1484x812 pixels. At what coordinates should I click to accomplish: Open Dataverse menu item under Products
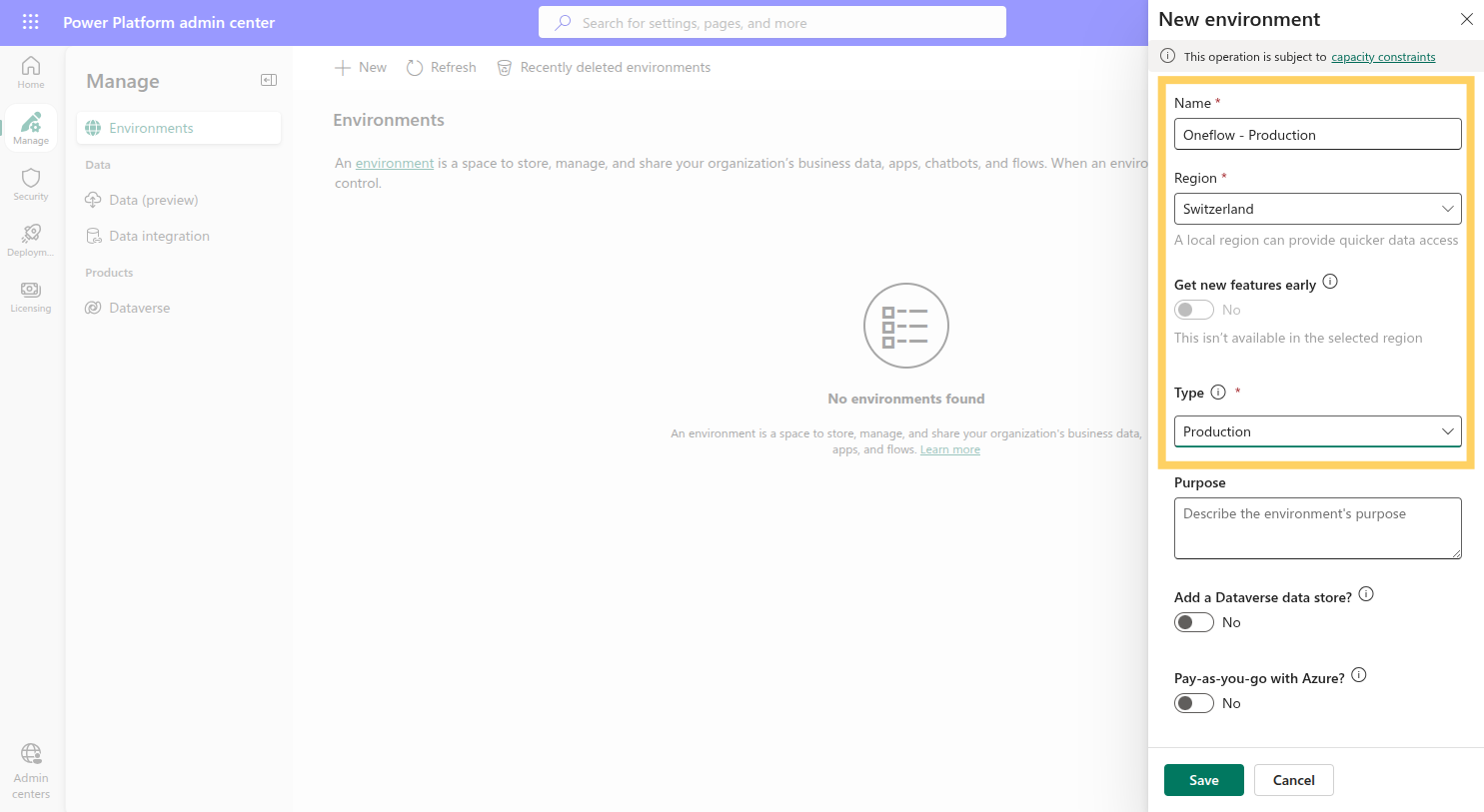(x=179, y=308)
